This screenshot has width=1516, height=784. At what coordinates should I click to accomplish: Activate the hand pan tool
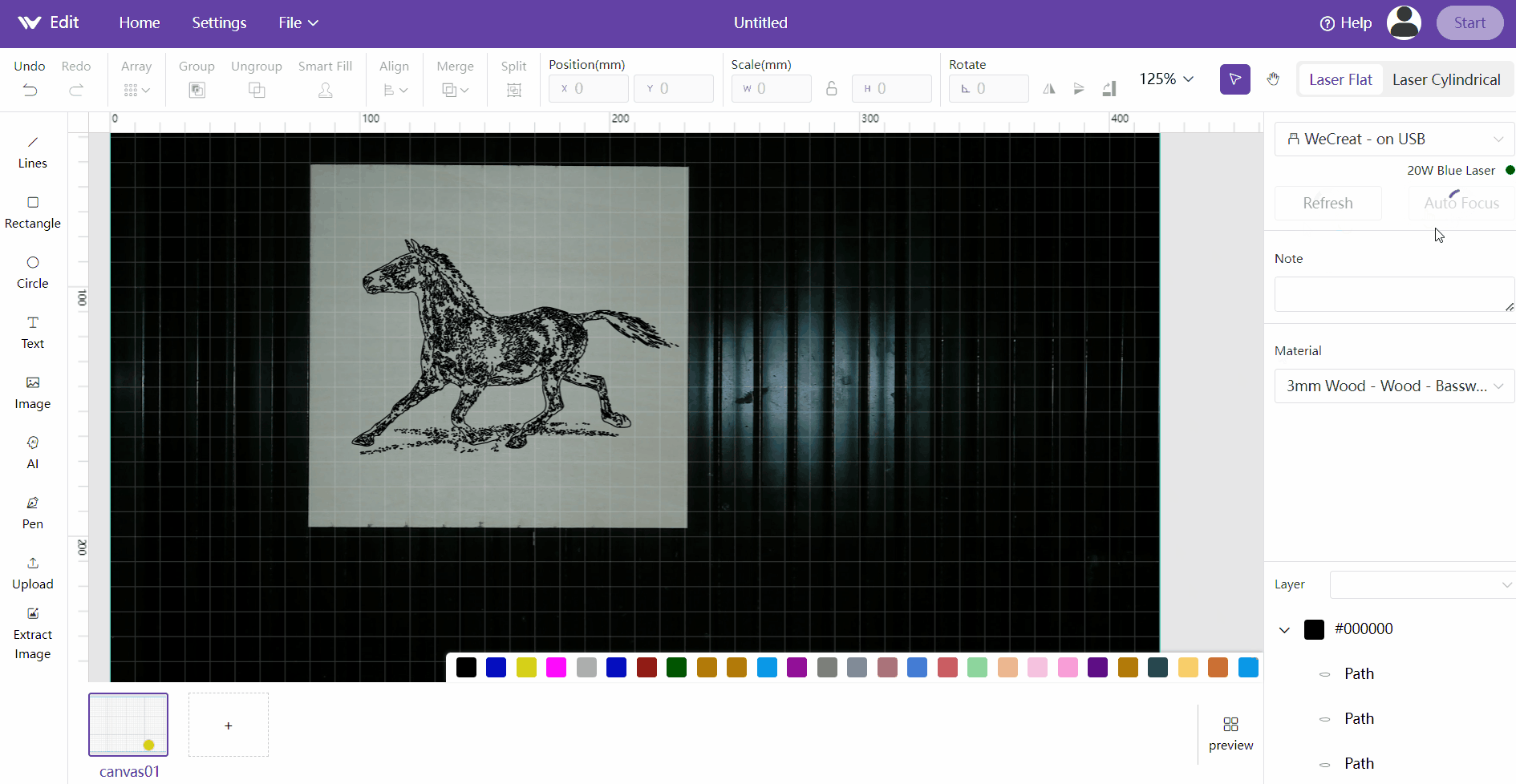[1273, 79]
